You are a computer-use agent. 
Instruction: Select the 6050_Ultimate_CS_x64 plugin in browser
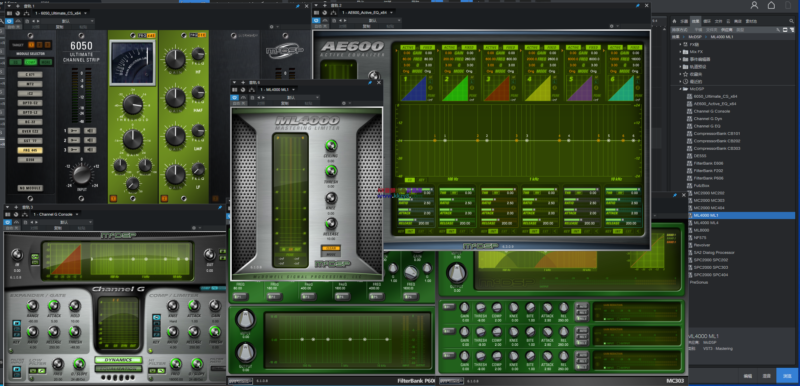715,96
